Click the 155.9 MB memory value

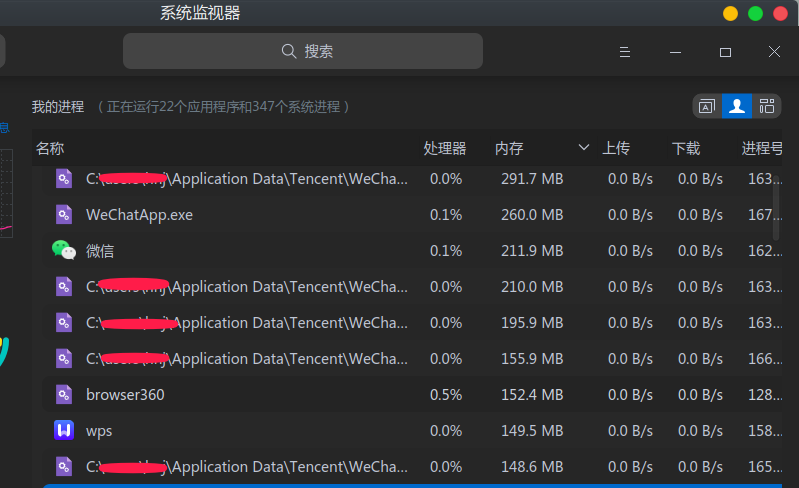click(x=532, y=359)
